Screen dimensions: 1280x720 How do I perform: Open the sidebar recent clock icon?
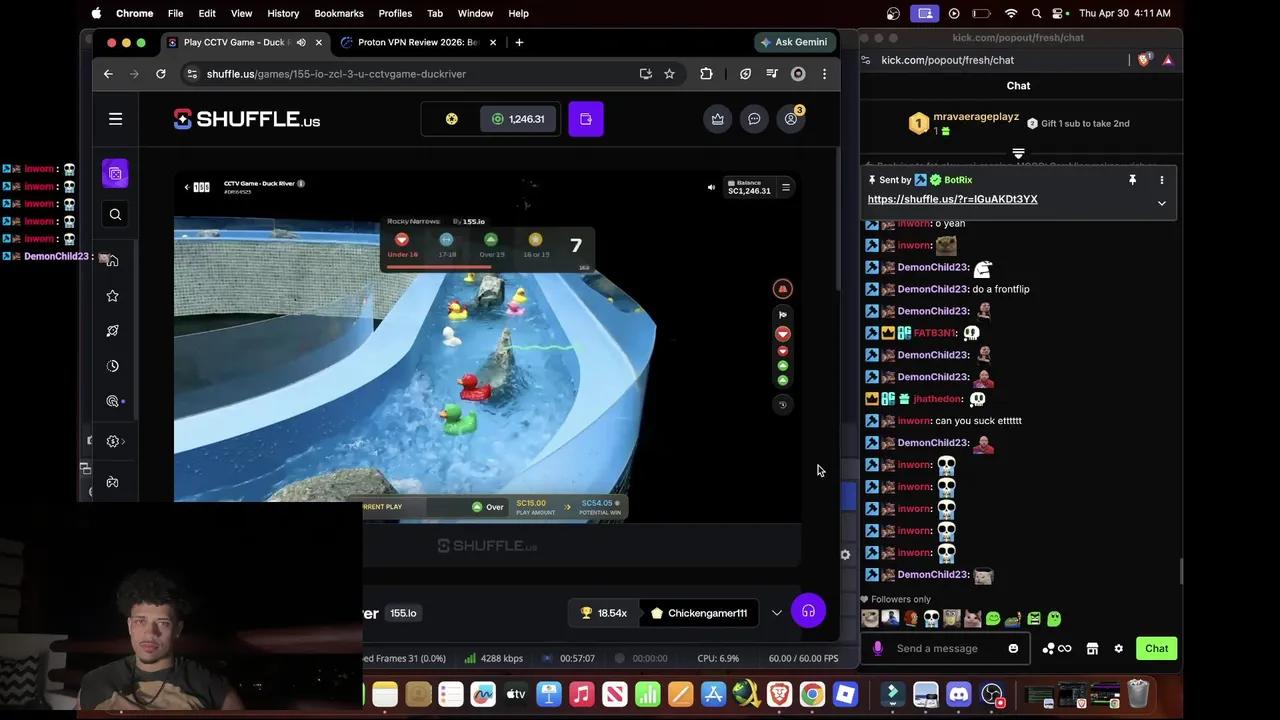pyautogui.click(x=112, y=366)
